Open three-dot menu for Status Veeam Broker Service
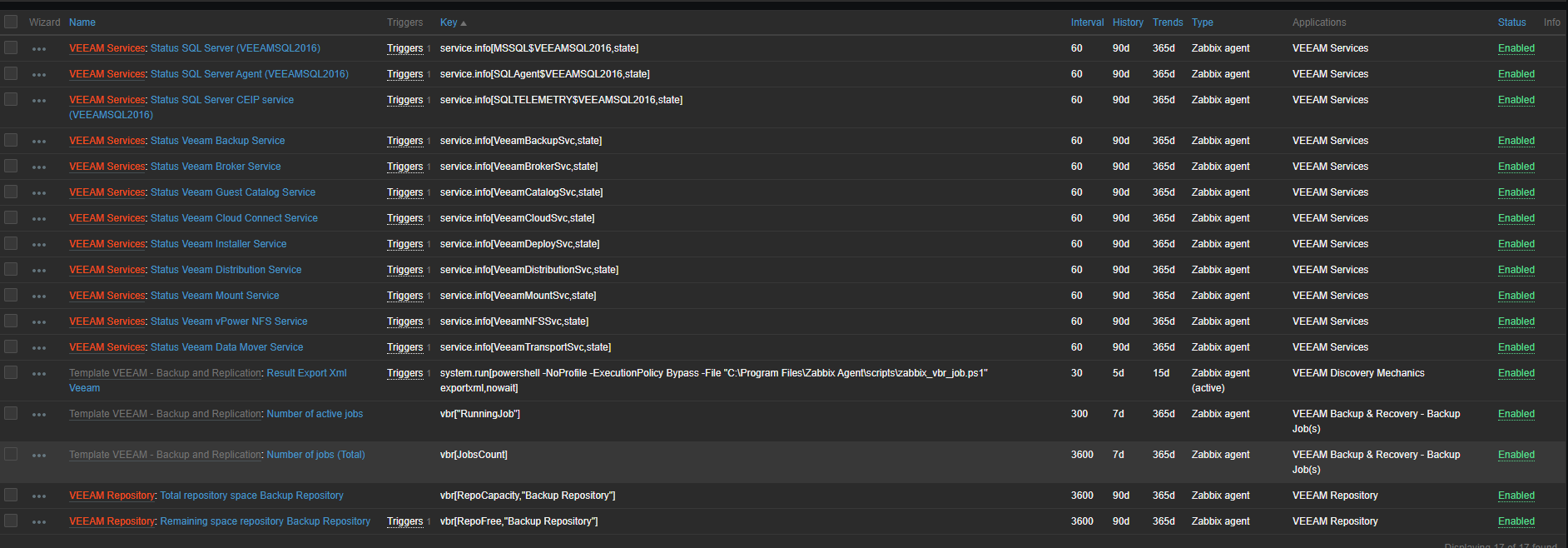The image size is (1568, 548). click(39, 167)
